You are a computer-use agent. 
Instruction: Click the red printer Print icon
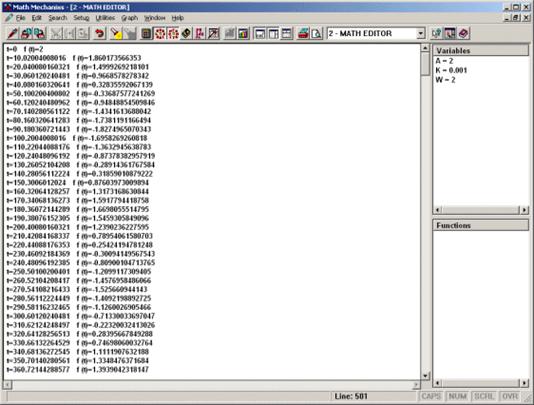tap(303, 33)
